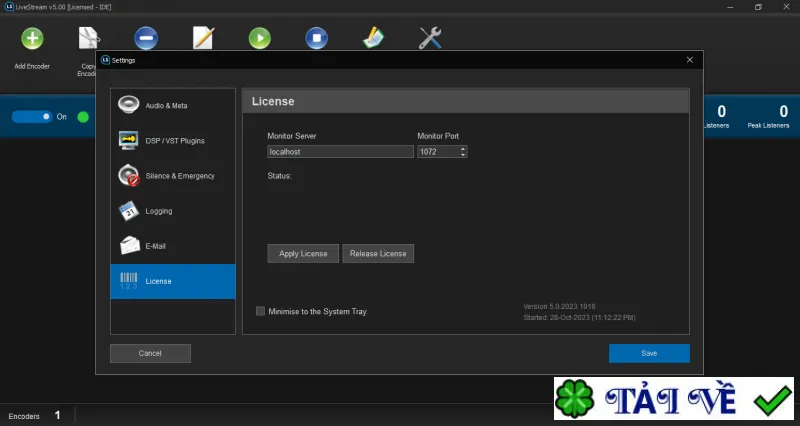Toggle the blue On switch
Viewport: 800px width, 426px height.
(x=32, y=117)
